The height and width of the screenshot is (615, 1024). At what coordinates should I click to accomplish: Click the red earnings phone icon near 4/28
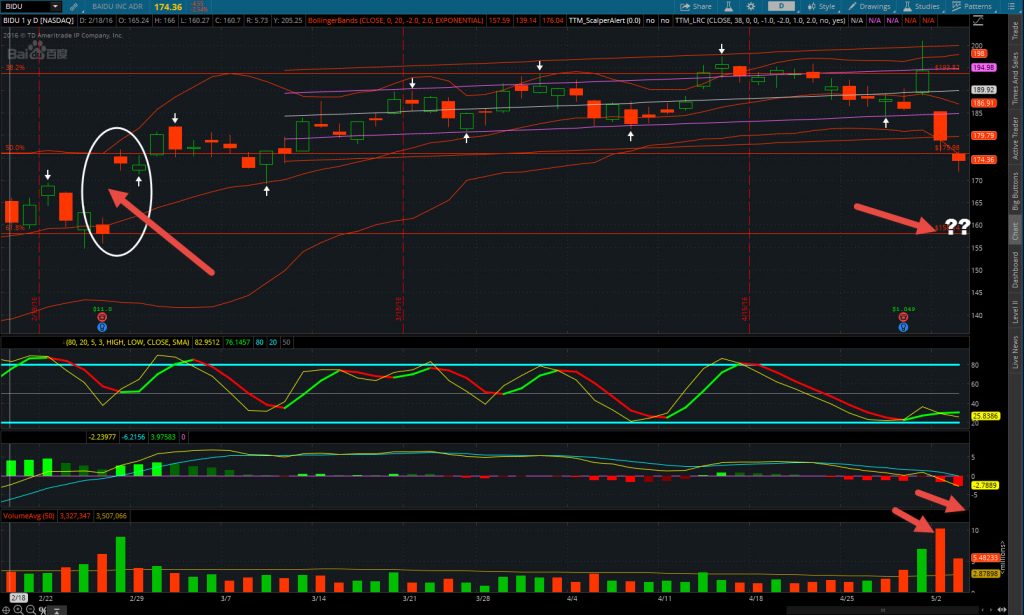(903, 317)
